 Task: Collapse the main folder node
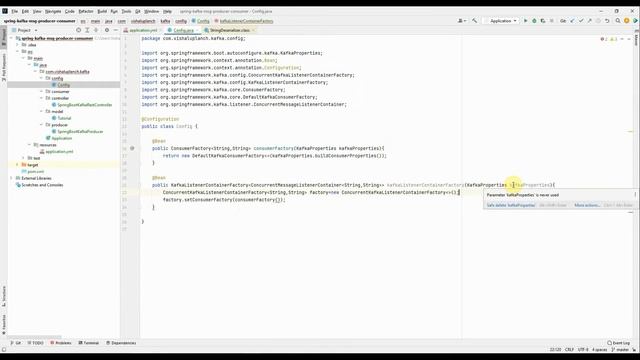(x=24, y=58)
